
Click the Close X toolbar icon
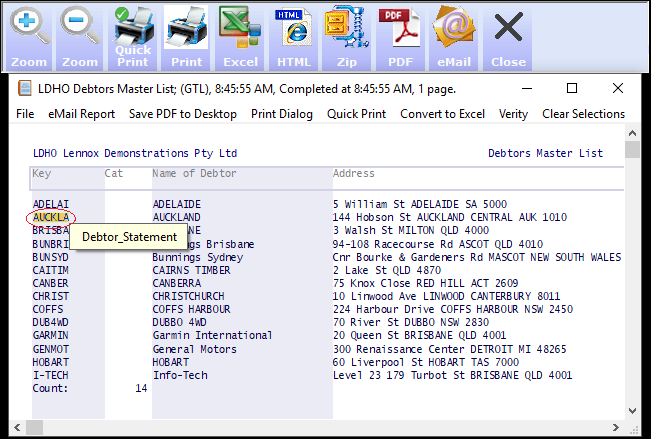click(x=508, y=34)
